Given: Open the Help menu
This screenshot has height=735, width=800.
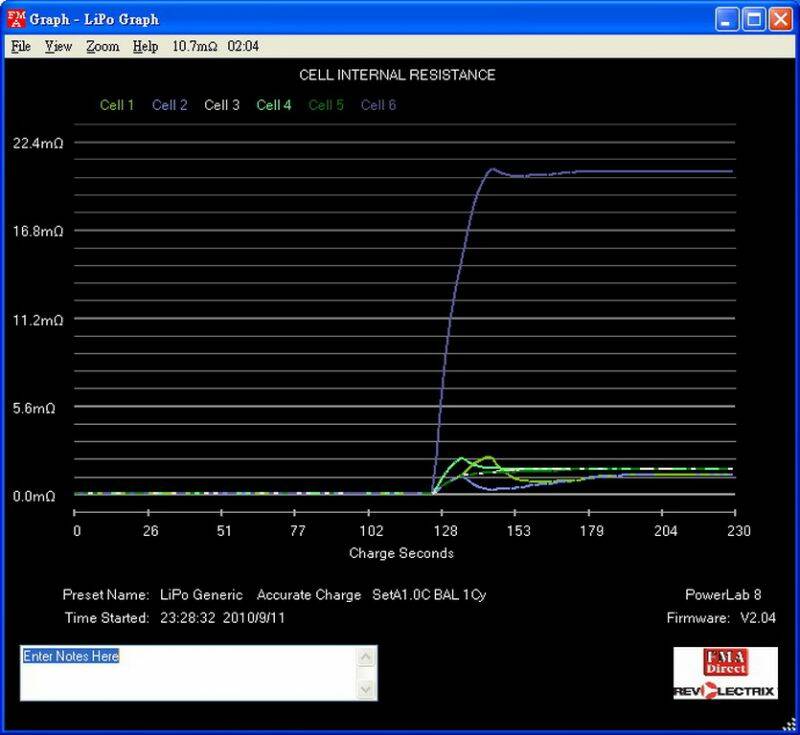Looking at the screenshot, I should click(145, 46).
